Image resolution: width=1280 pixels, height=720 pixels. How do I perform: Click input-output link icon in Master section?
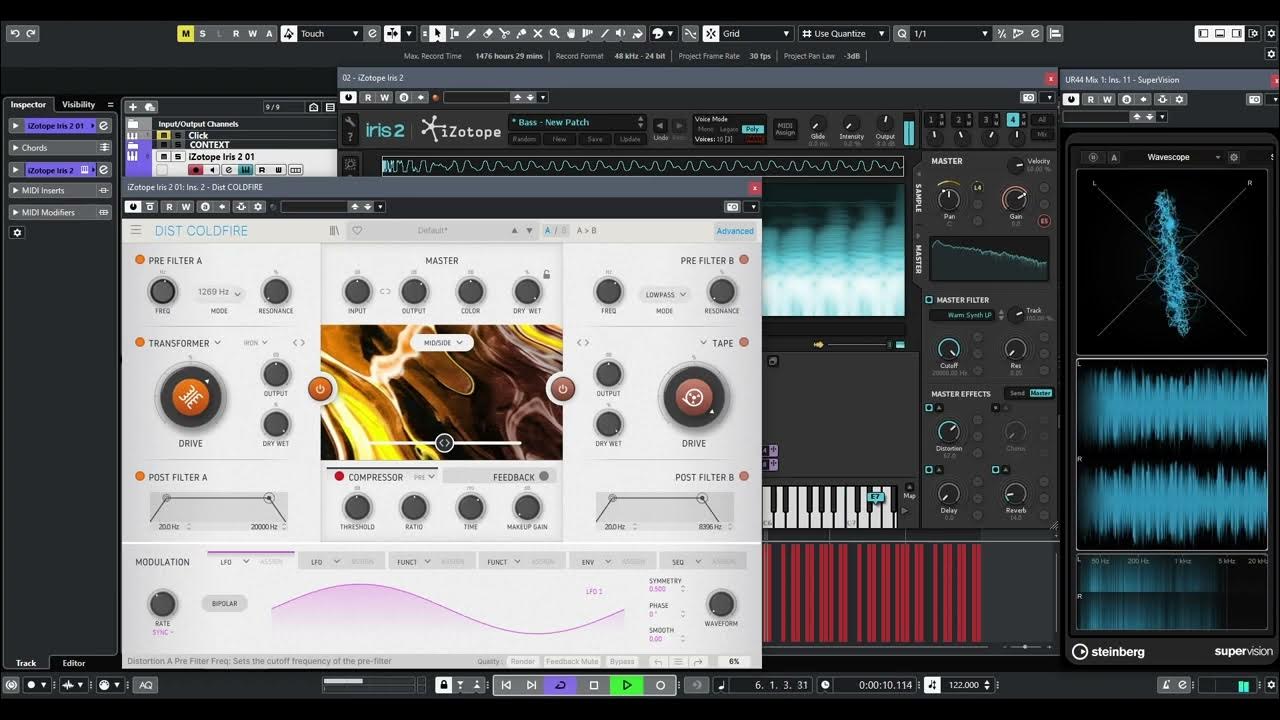385,292
